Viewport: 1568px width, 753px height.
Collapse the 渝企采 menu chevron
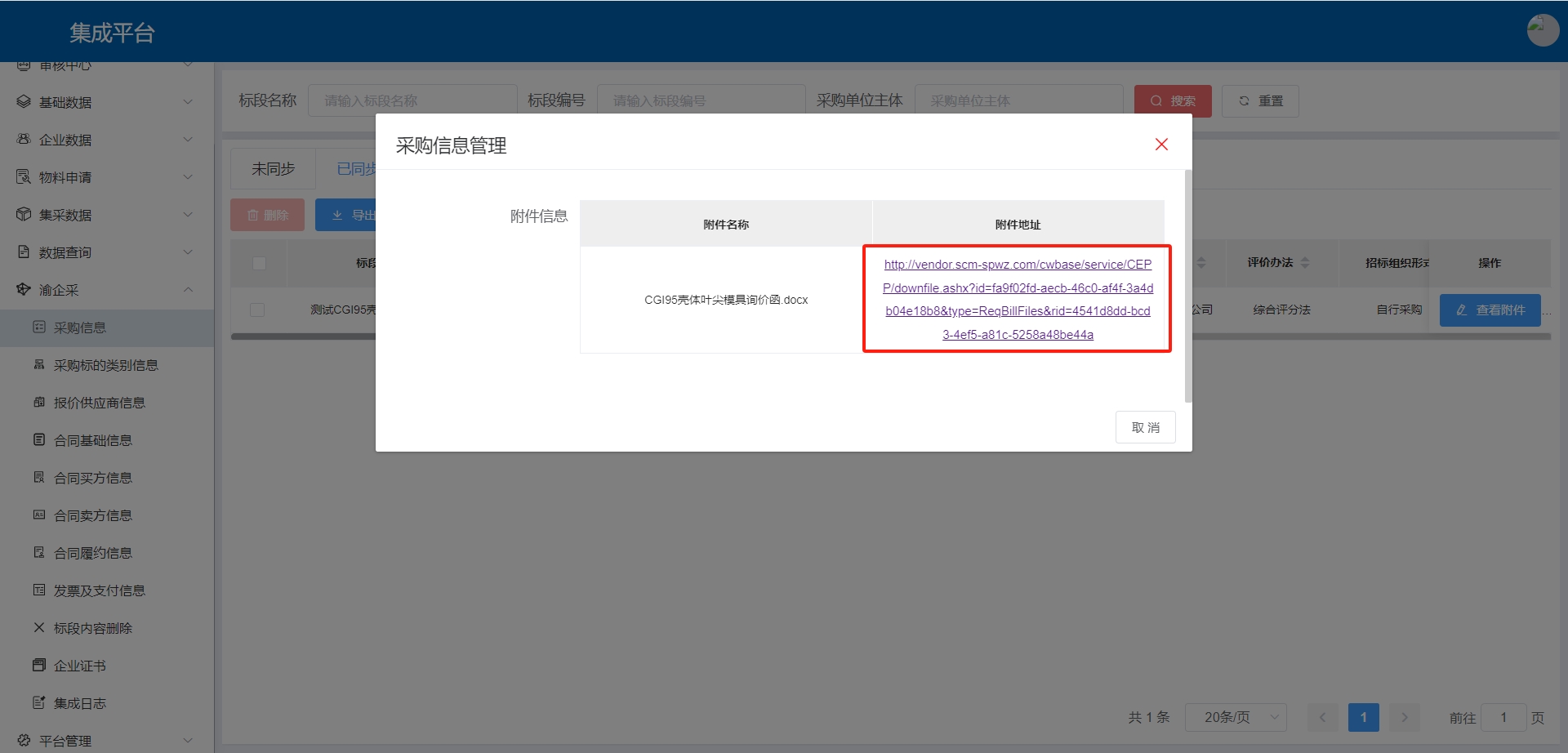click(x=188, y=290)
